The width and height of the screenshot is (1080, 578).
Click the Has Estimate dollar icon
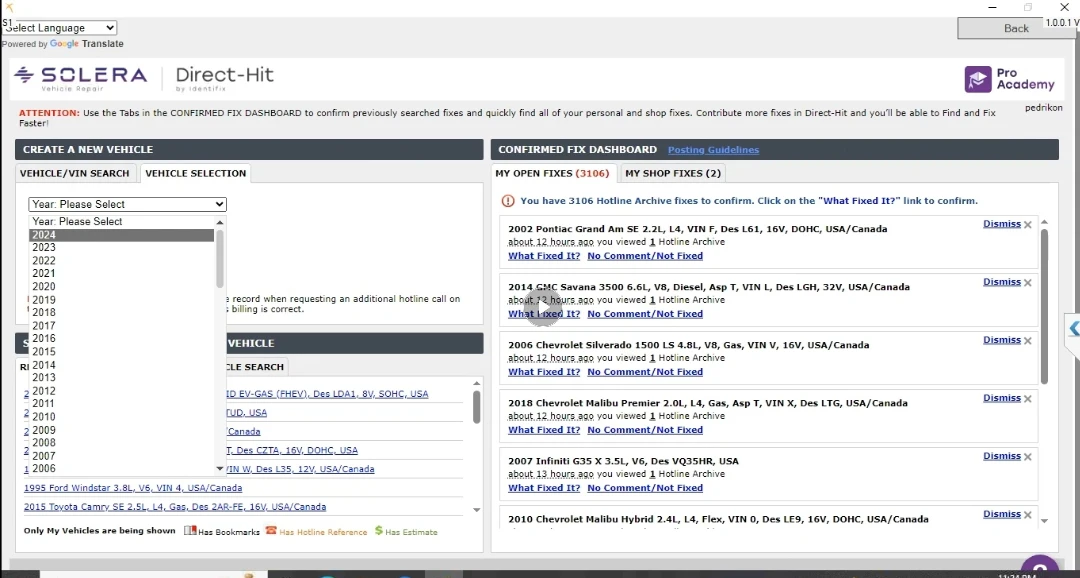[x=379, y=530]
